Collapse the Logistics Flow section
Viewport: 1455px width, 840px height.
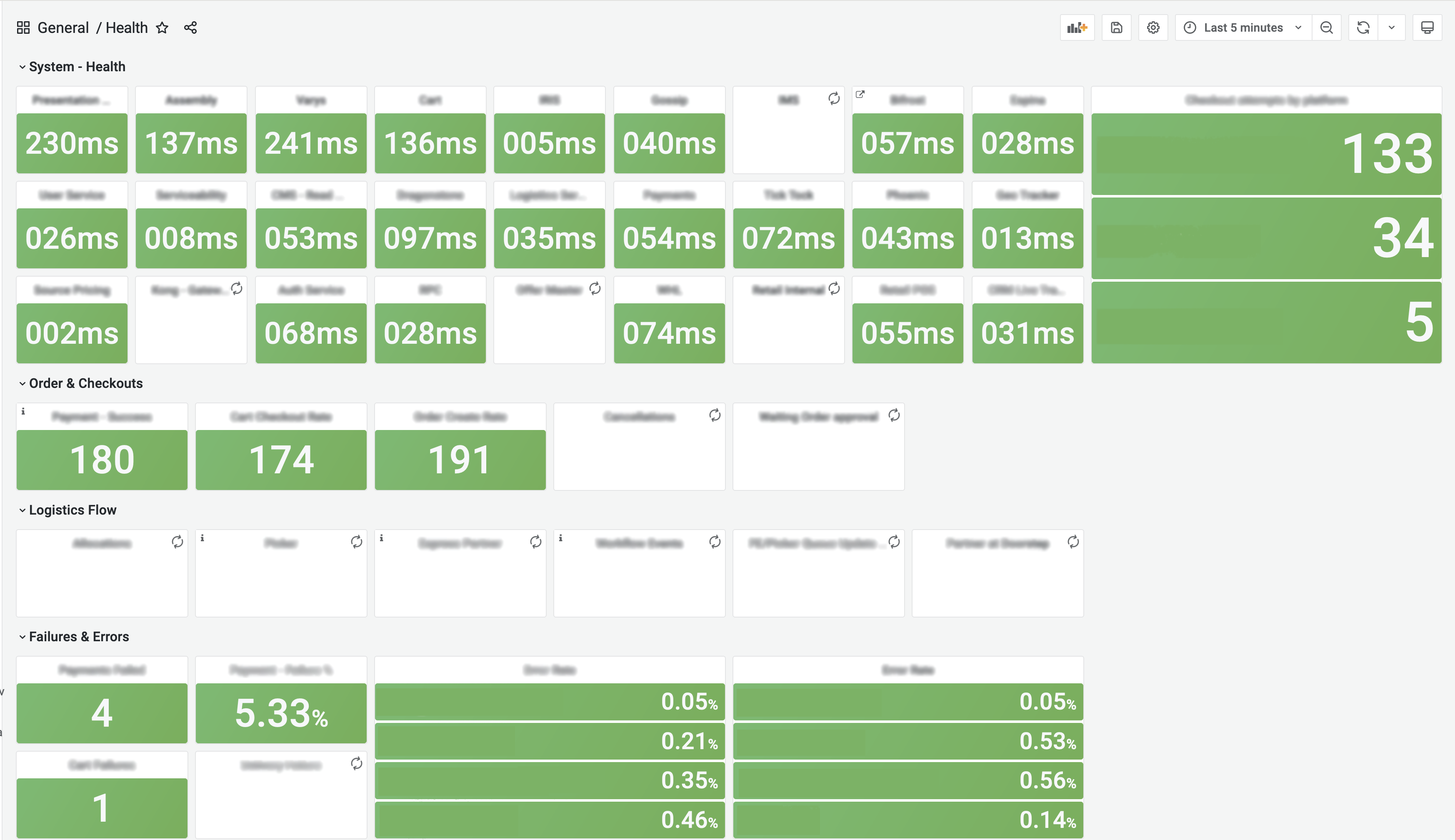tap(22, 510)
